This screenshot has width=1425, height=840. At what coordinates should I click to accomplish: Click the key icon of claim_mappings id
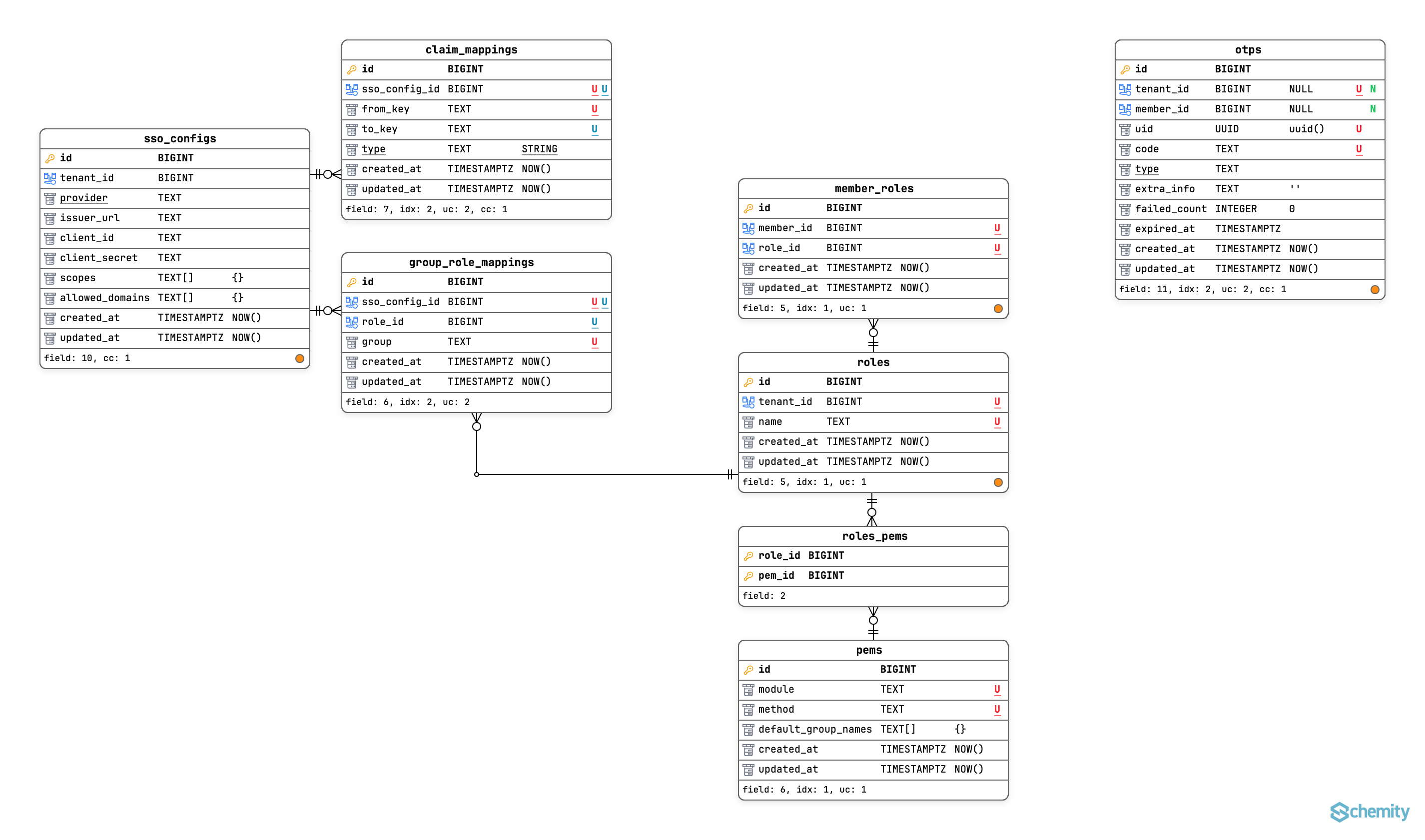point(352,69)
